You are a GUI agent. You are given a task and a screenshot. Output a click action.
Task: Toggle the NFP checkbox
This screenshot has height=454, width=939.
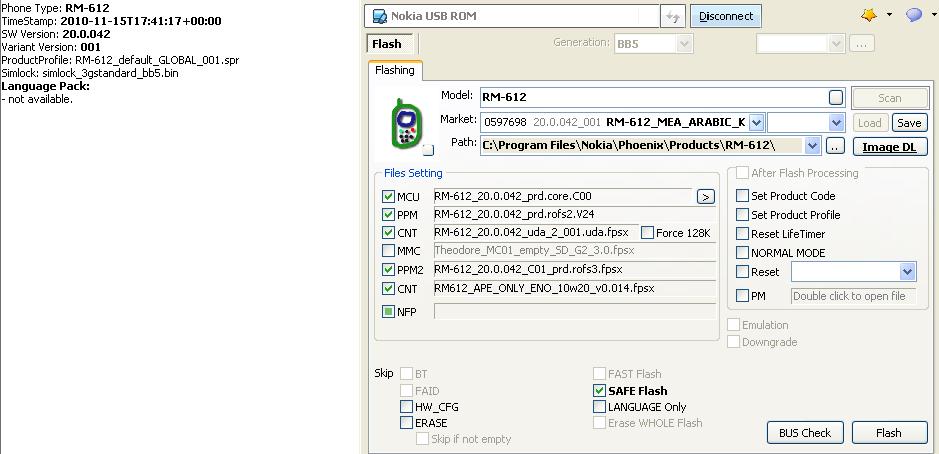click(388, 312)
